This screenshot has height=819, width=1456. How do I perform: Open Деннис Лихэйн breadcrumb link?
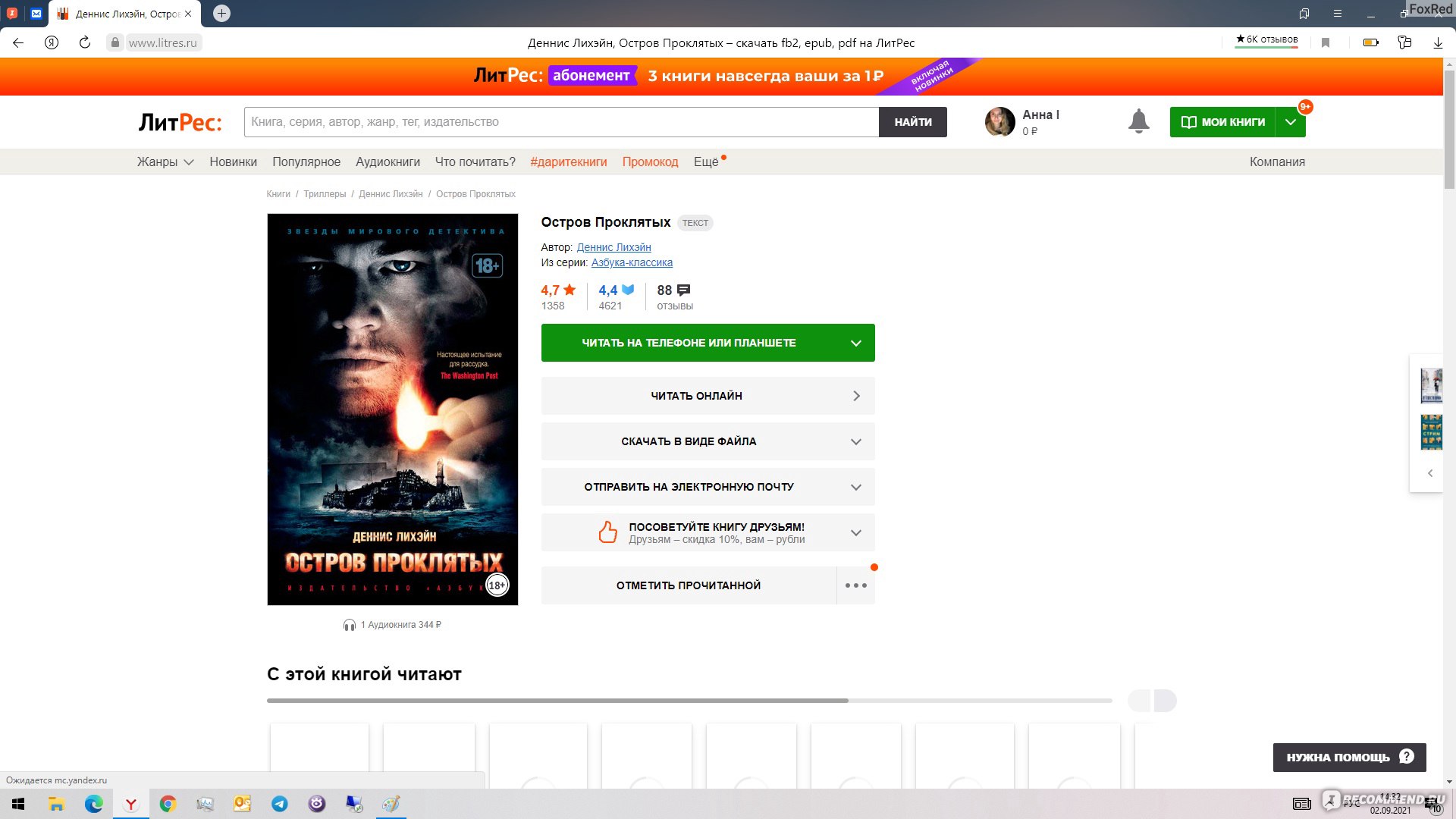(x=391, y=194)
